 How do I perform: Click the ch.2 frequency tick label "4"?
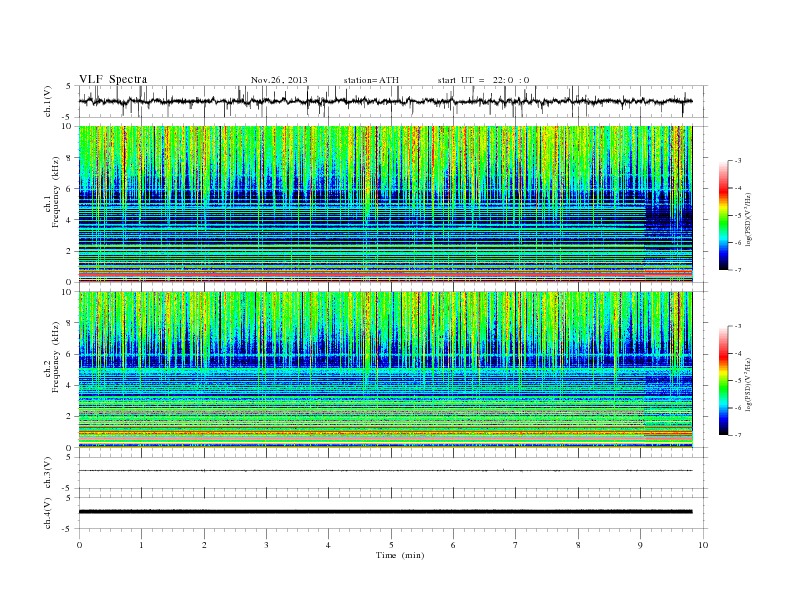[70, 386]
